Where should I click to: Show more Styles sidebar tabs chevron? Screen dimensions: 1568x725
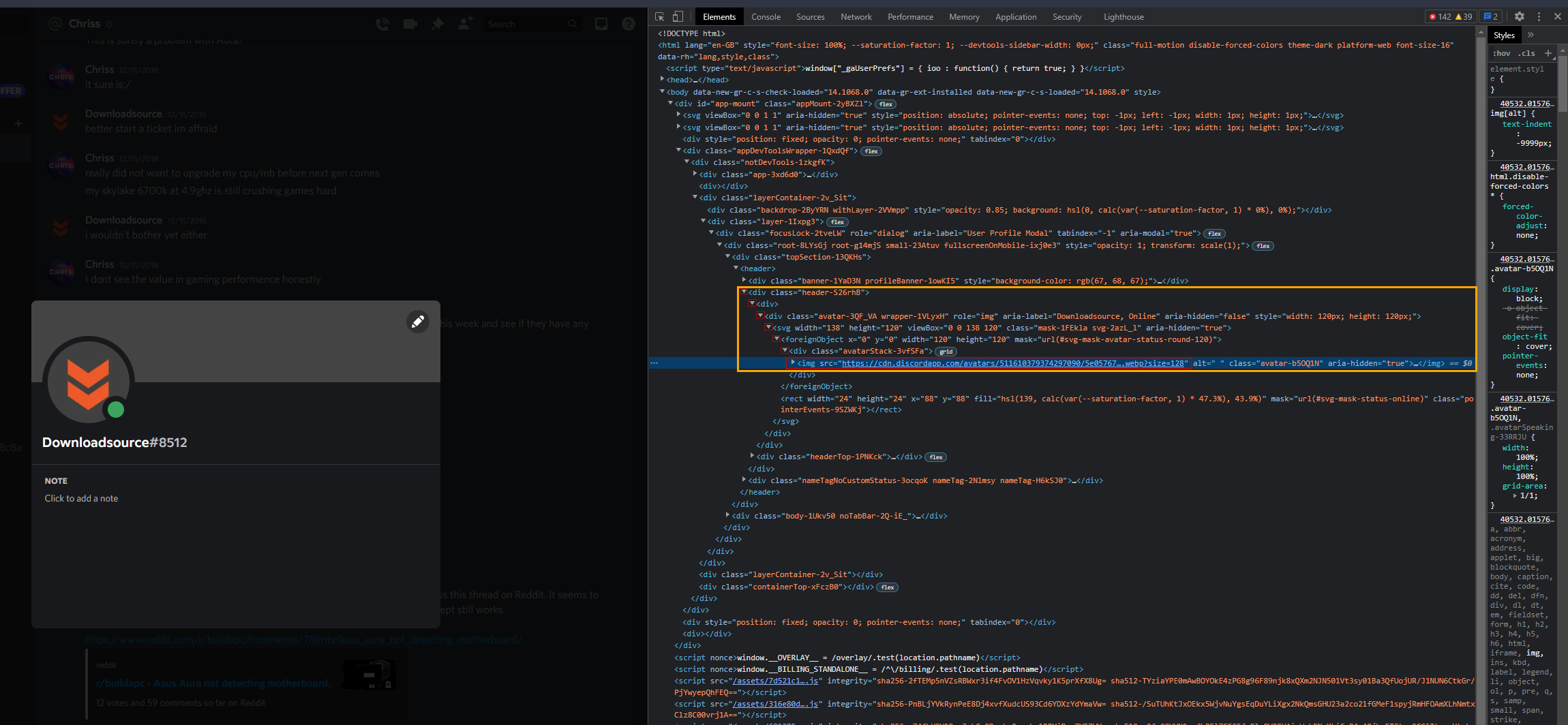coord(1531,35)
